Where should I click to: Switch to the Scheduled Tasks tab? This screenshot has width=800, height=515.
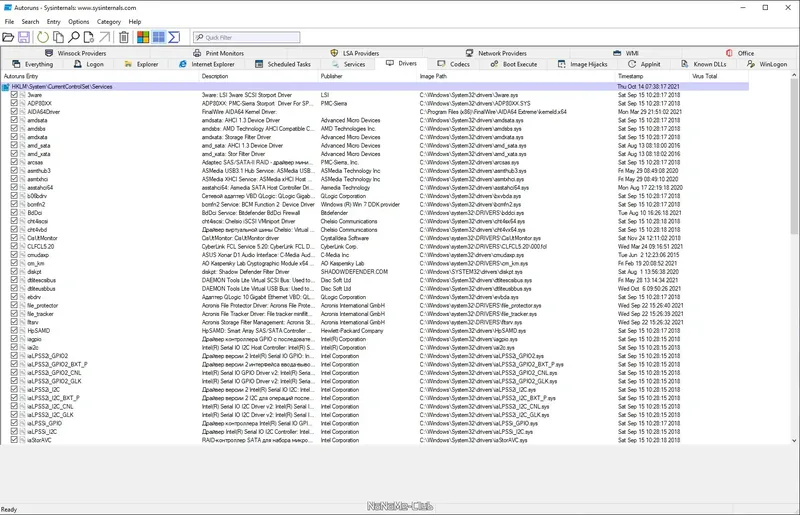pyautogui.click(x=283, y=64)
